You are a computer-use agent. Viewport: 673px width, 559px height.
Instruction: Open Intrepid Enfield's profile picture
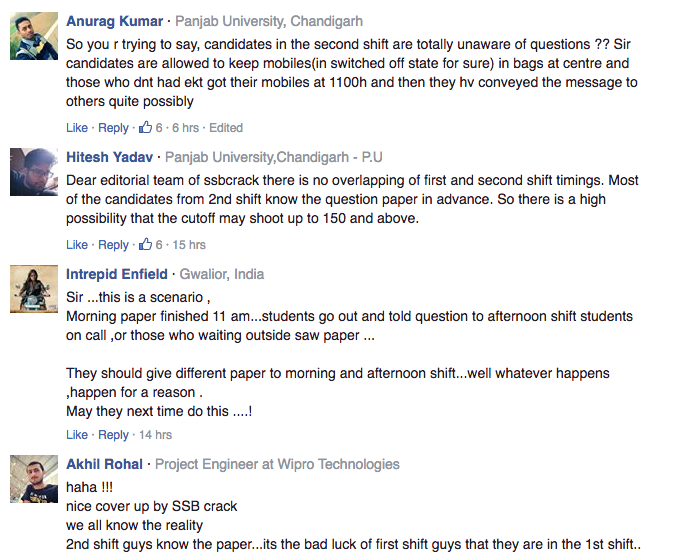pos(34,289)
